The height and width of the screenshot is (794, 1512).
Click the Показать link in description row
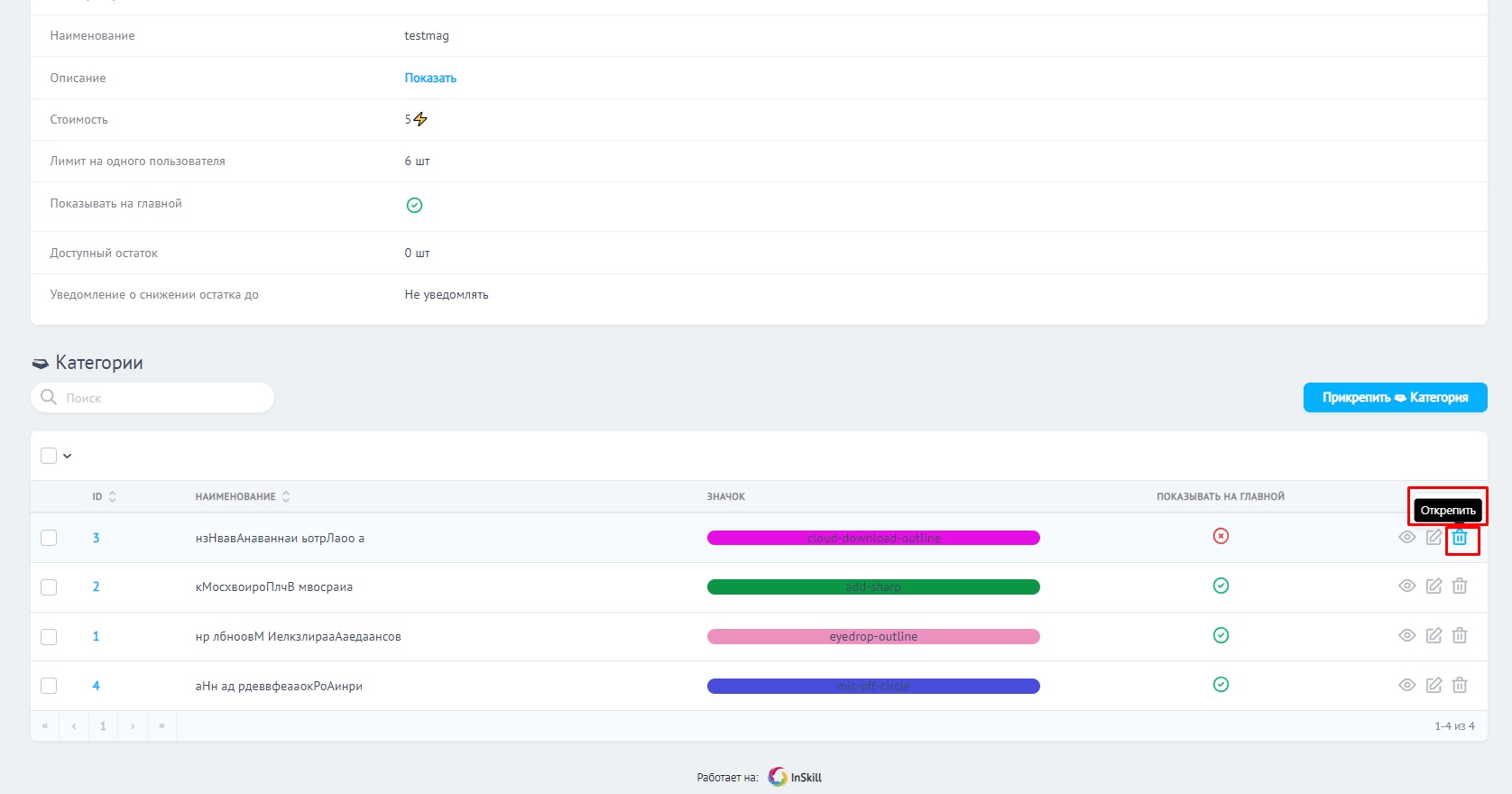click(430, 78)
